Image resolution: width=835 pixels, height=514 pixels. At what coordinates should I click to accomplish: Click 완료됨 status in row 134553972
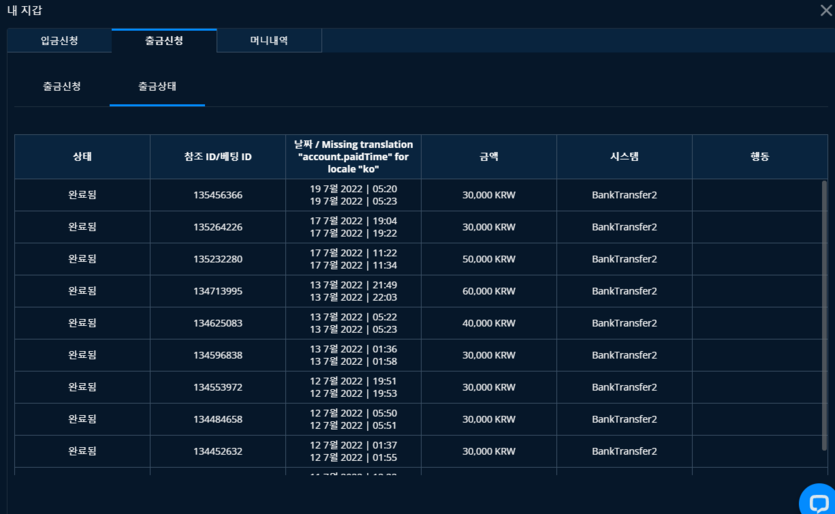[82, 387]
